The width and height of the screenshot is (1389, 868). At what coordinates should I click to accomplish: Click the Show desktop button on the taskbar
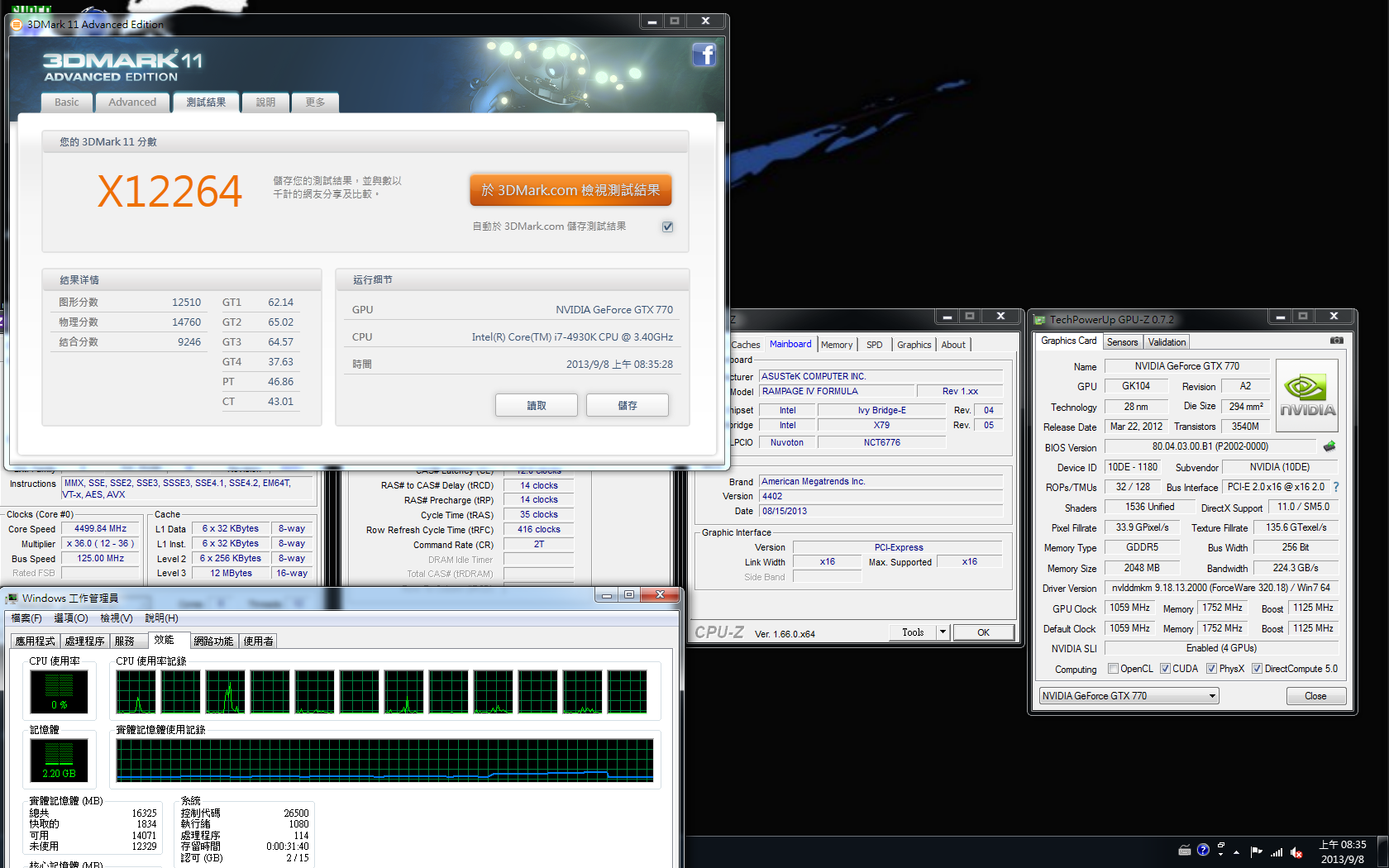[x=1382, y=851]
